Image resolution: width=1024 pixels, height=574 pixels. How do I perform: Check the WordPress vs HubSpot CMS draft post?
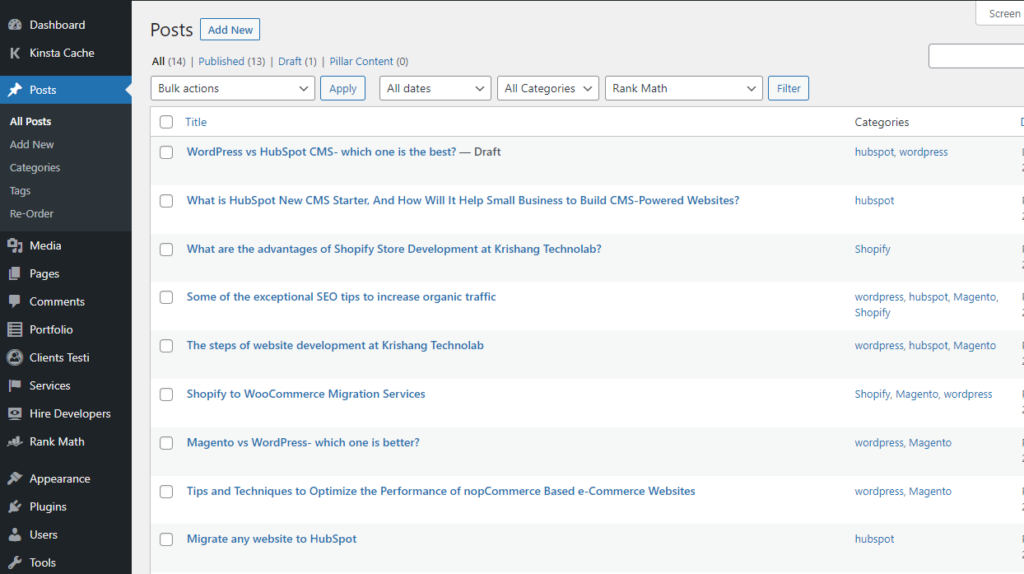tap(167, 152)
